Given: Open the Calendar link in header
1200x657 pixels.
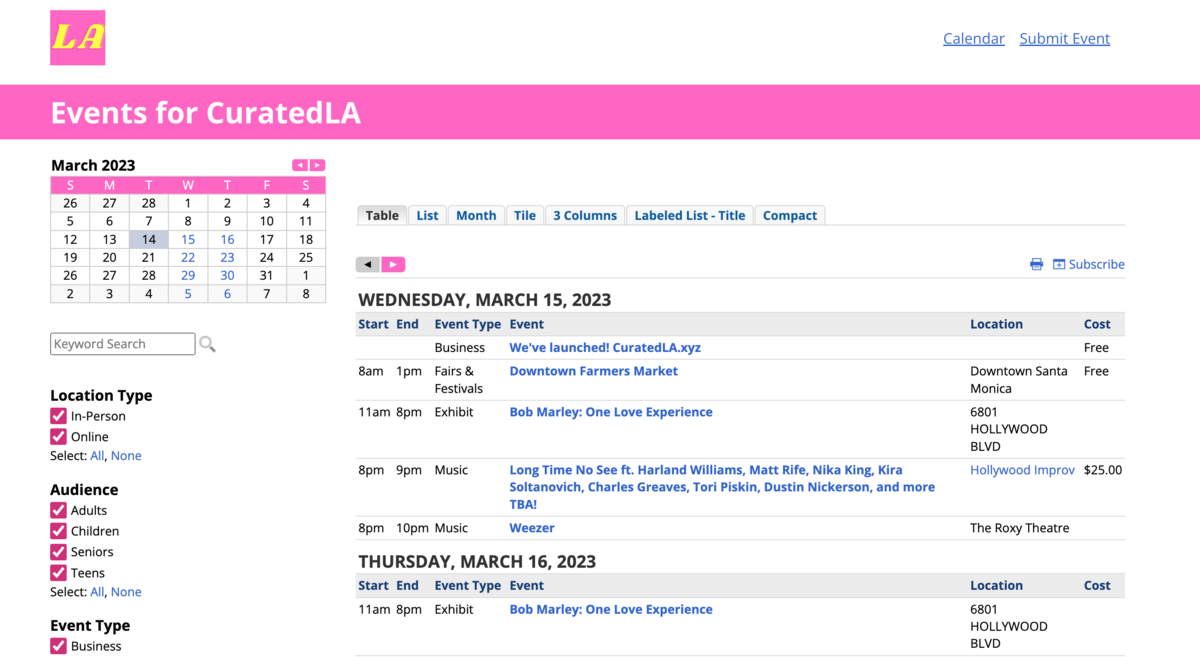Looking at the screenshot, I should click(974, 38).
